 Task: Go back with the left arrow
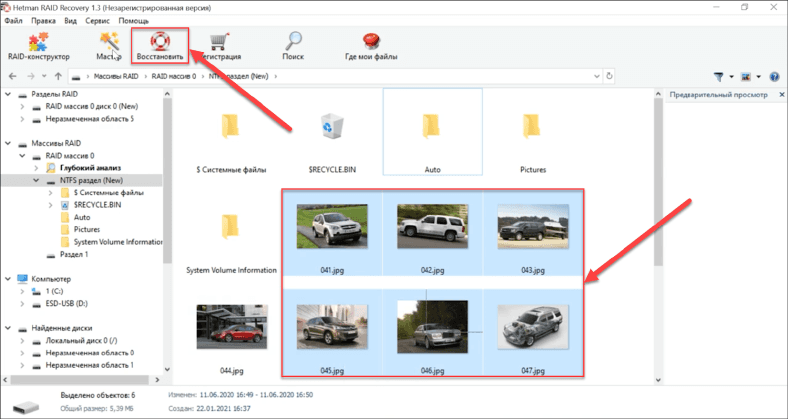point(13,76)
